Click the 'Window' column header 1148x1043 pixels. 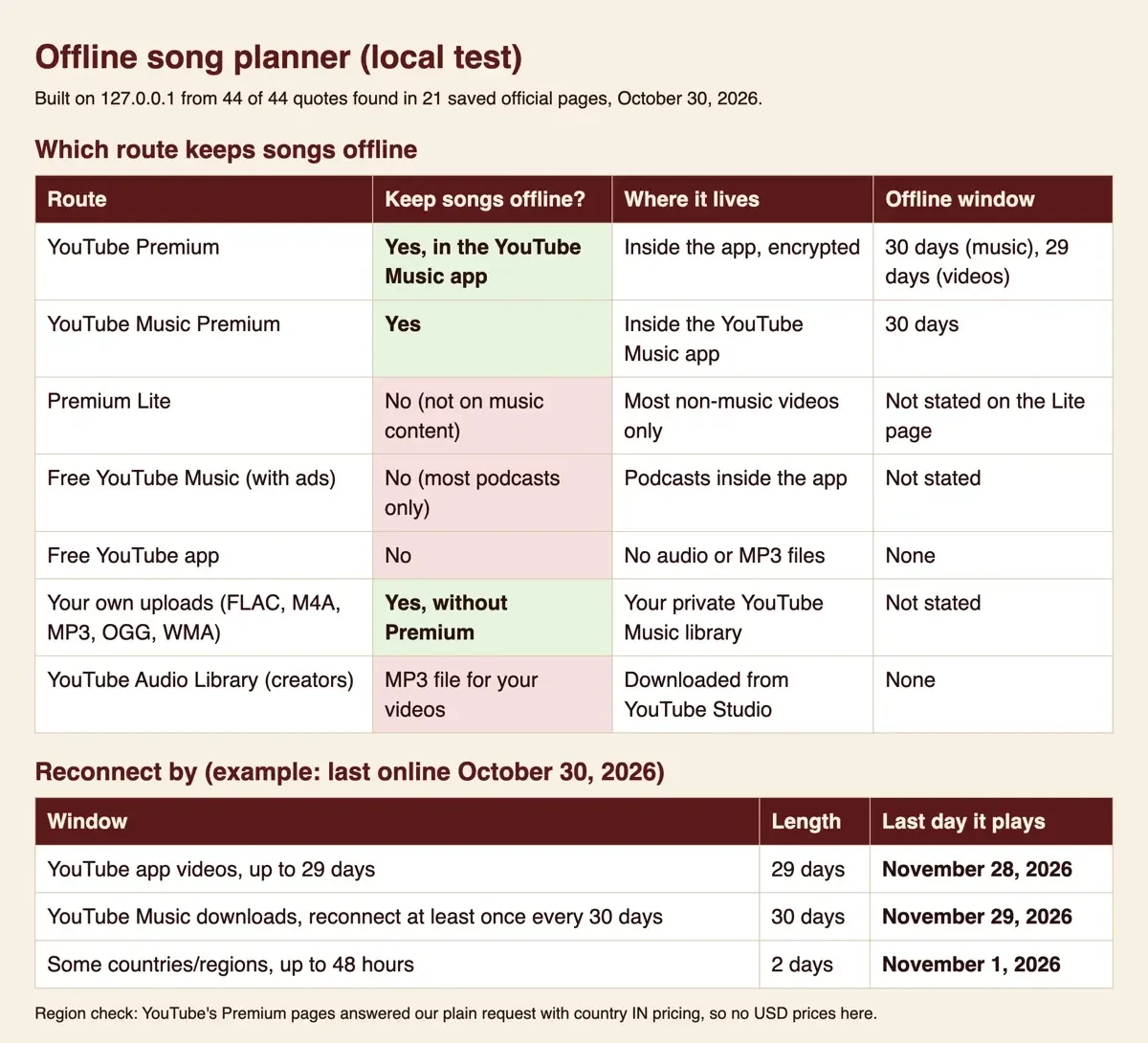click(x=397, y=821)
